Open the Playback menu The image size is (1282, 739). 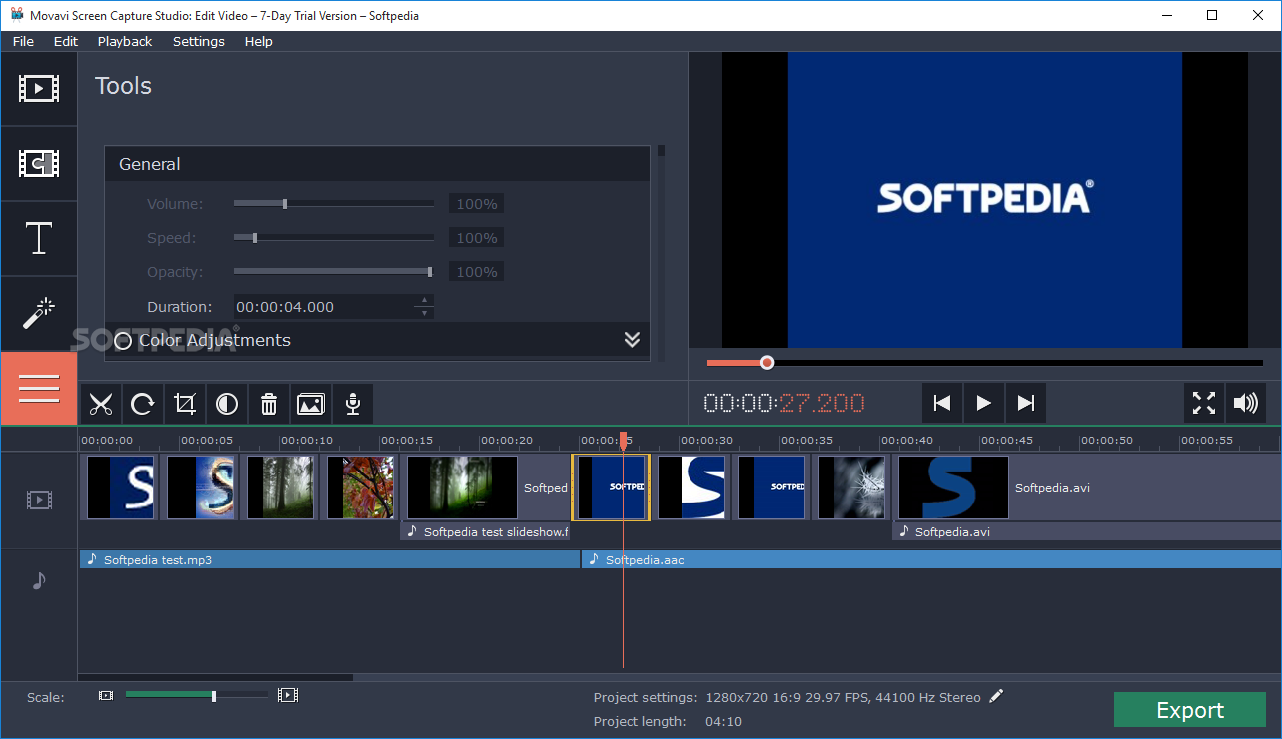tap(125, 41)
